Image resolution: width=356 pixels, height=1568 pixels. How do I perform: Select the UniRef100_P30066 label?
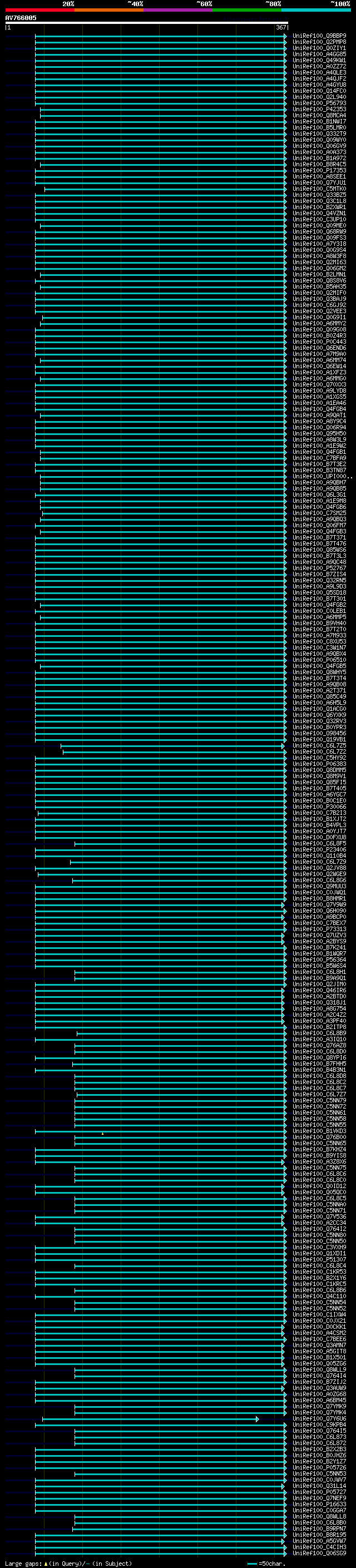pyautogui.click(x=319, y=807)
